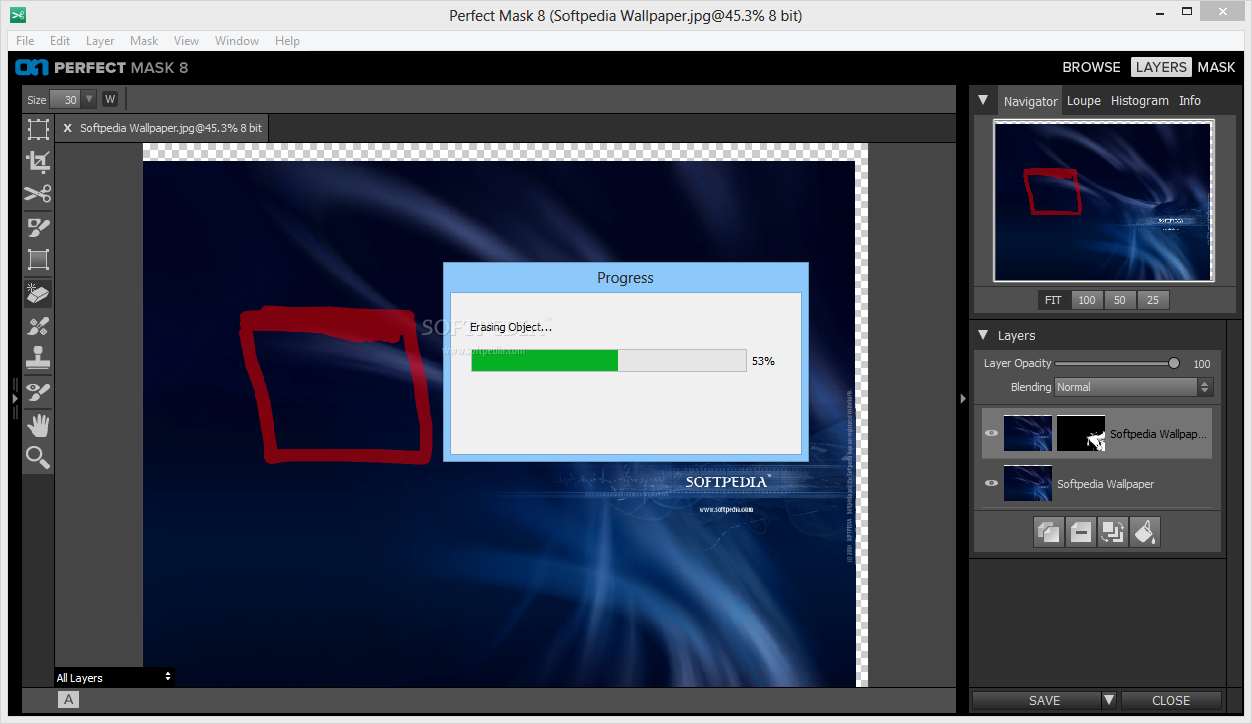Open the All Layers dropdown
The width and height of the screenshot is (1252, 724).
[x=114, y=677]
